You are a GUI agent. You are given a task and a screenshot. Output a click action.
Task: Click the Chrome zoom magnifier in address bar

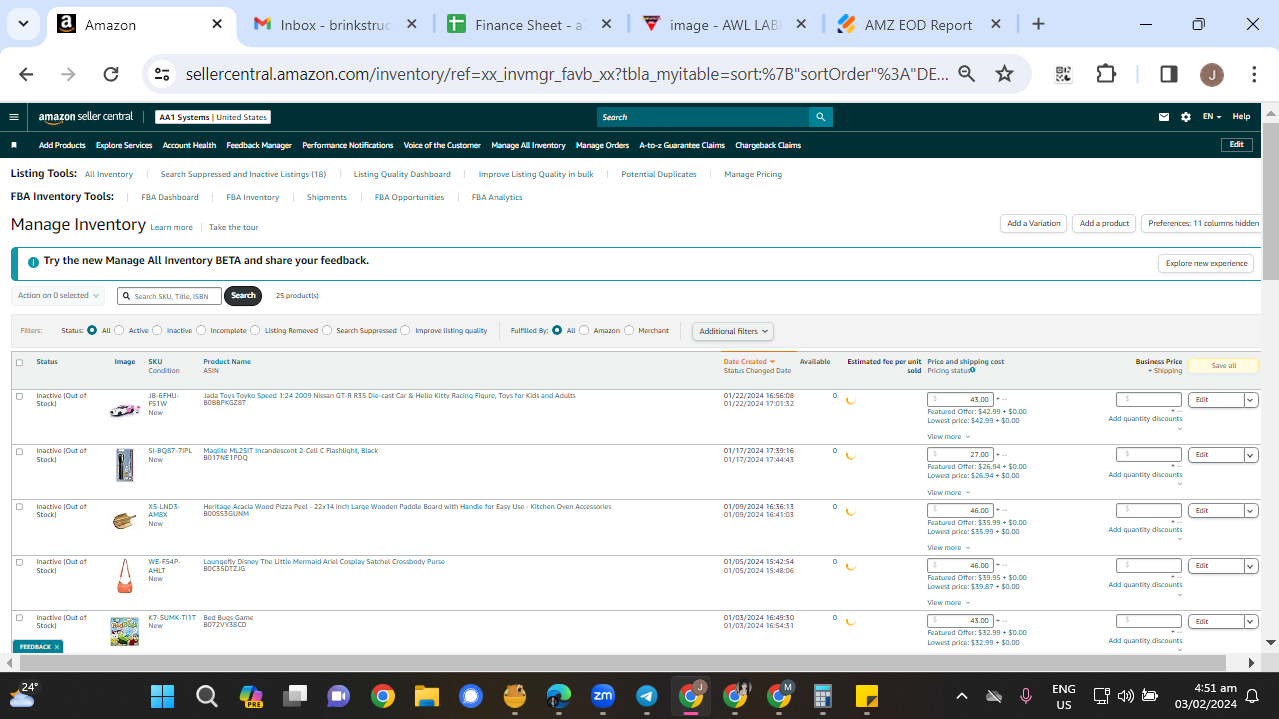[x=966, y=74]
